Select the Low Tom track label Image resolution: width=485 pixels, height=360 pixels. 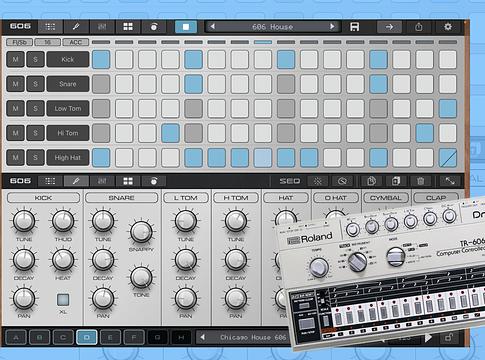click(68, 108)
